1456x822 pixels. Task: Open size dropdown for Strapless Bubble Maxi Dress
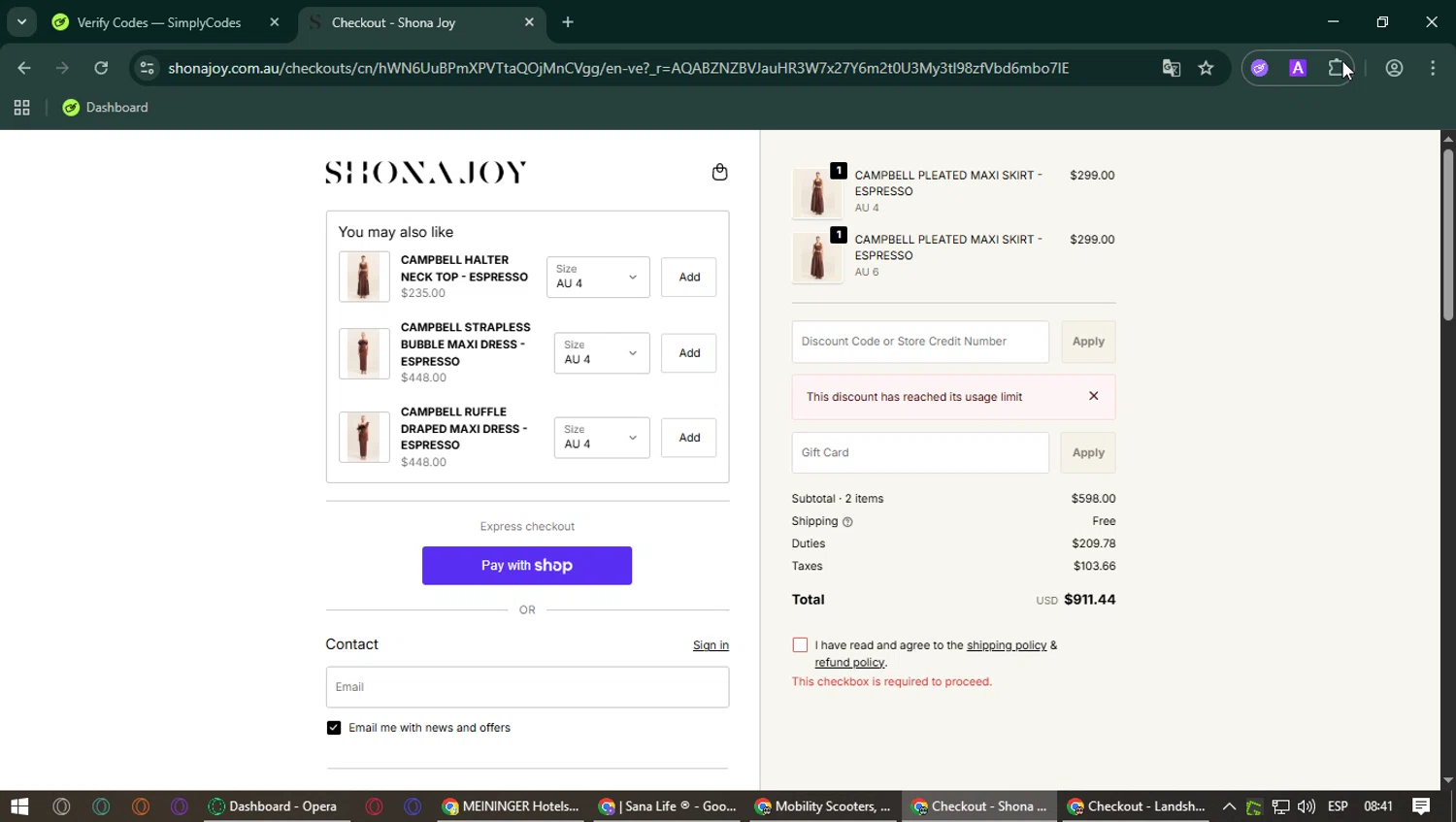pyautogui.click(x=602, y=353)
